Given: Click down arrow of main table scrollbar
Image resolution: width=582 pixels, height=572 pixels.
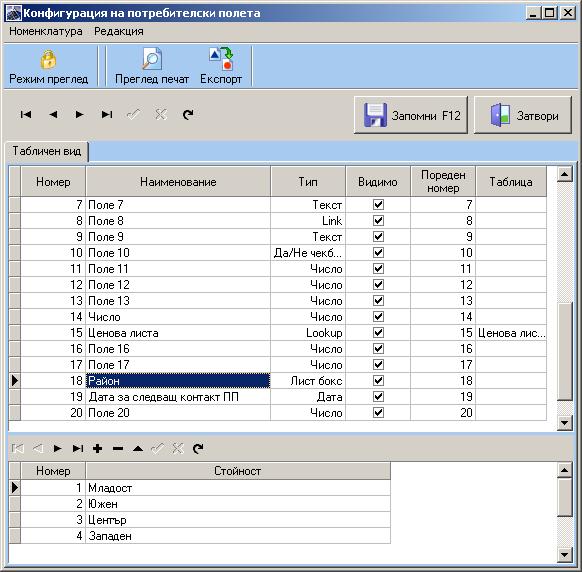Looking at the screenshot, I should (565, 422).
